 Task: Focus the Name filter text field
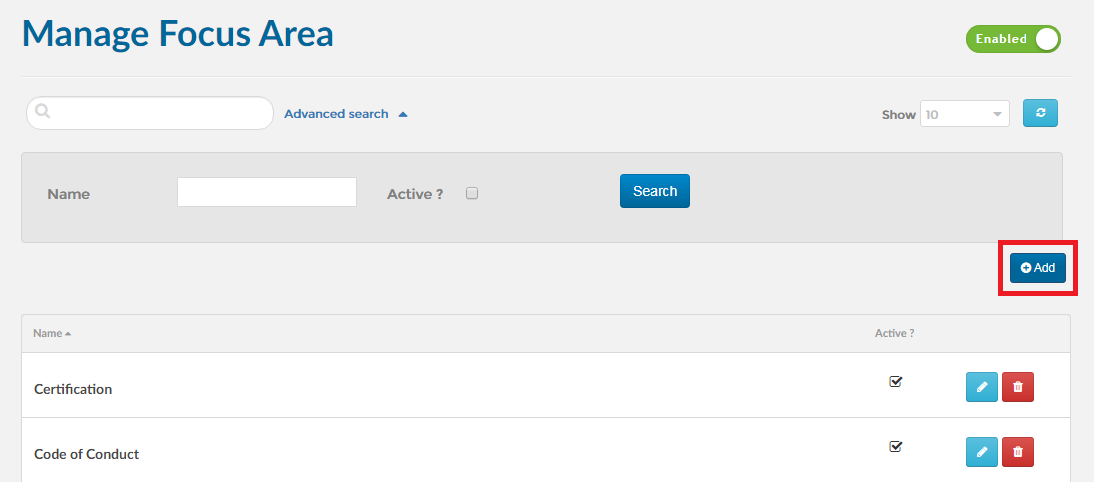point(267,192)
